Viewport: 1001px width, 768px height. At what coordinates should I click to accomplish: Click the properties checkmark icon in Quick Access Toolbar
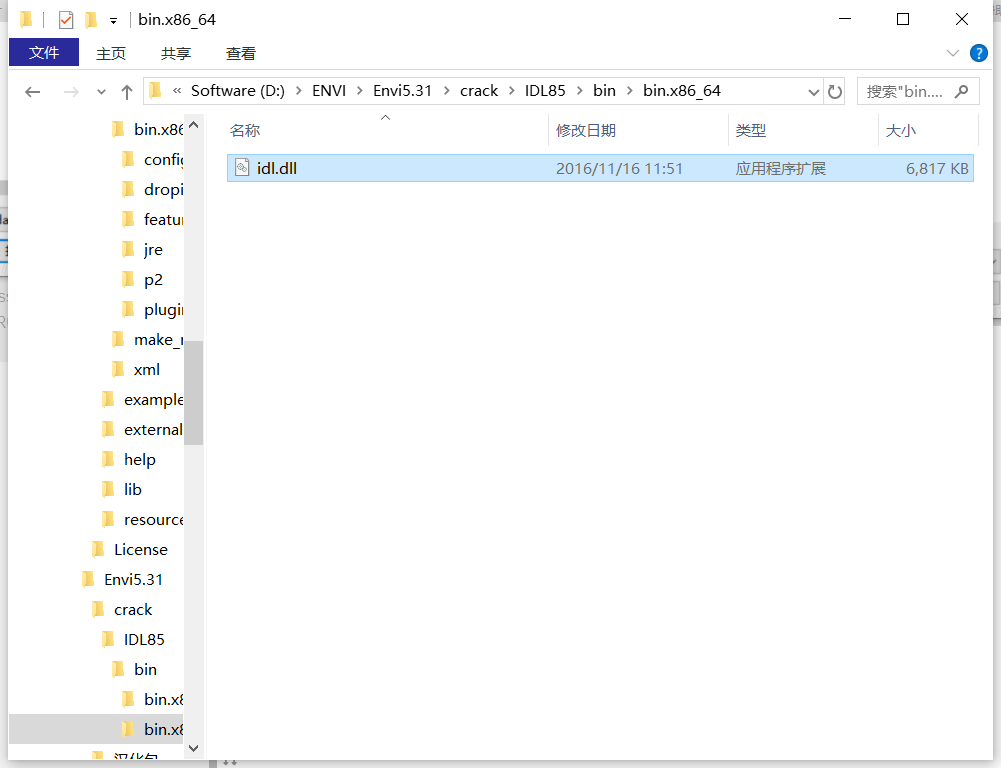[x=64, y=18]
